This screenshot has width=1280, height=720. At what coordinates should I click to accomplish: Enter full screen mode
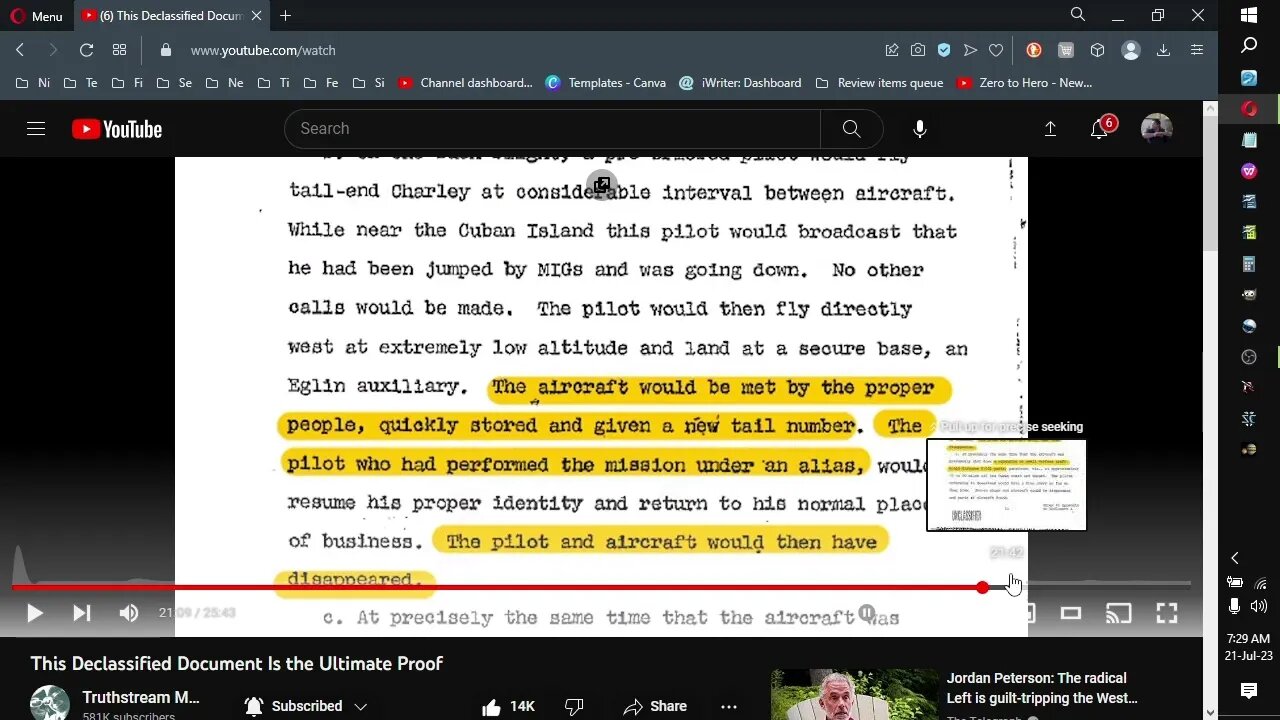(x=1166, y=613)
